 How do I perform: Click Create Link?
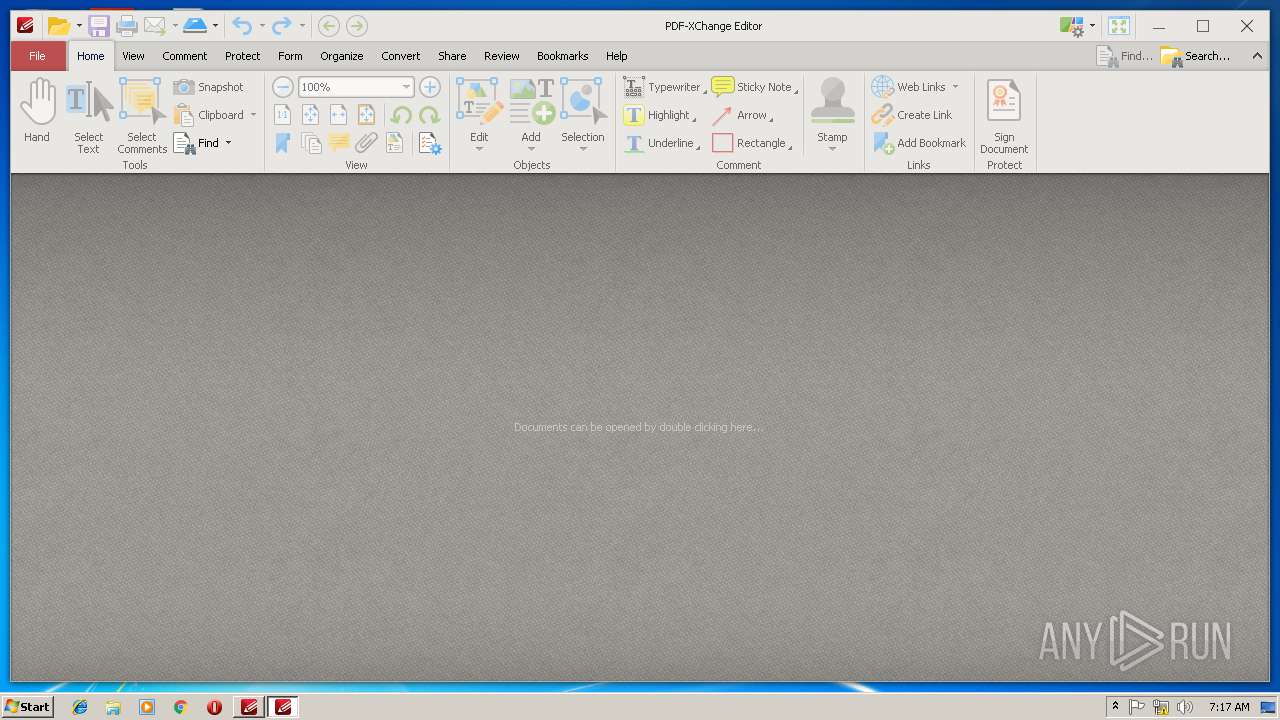click(x=912, y=115)
